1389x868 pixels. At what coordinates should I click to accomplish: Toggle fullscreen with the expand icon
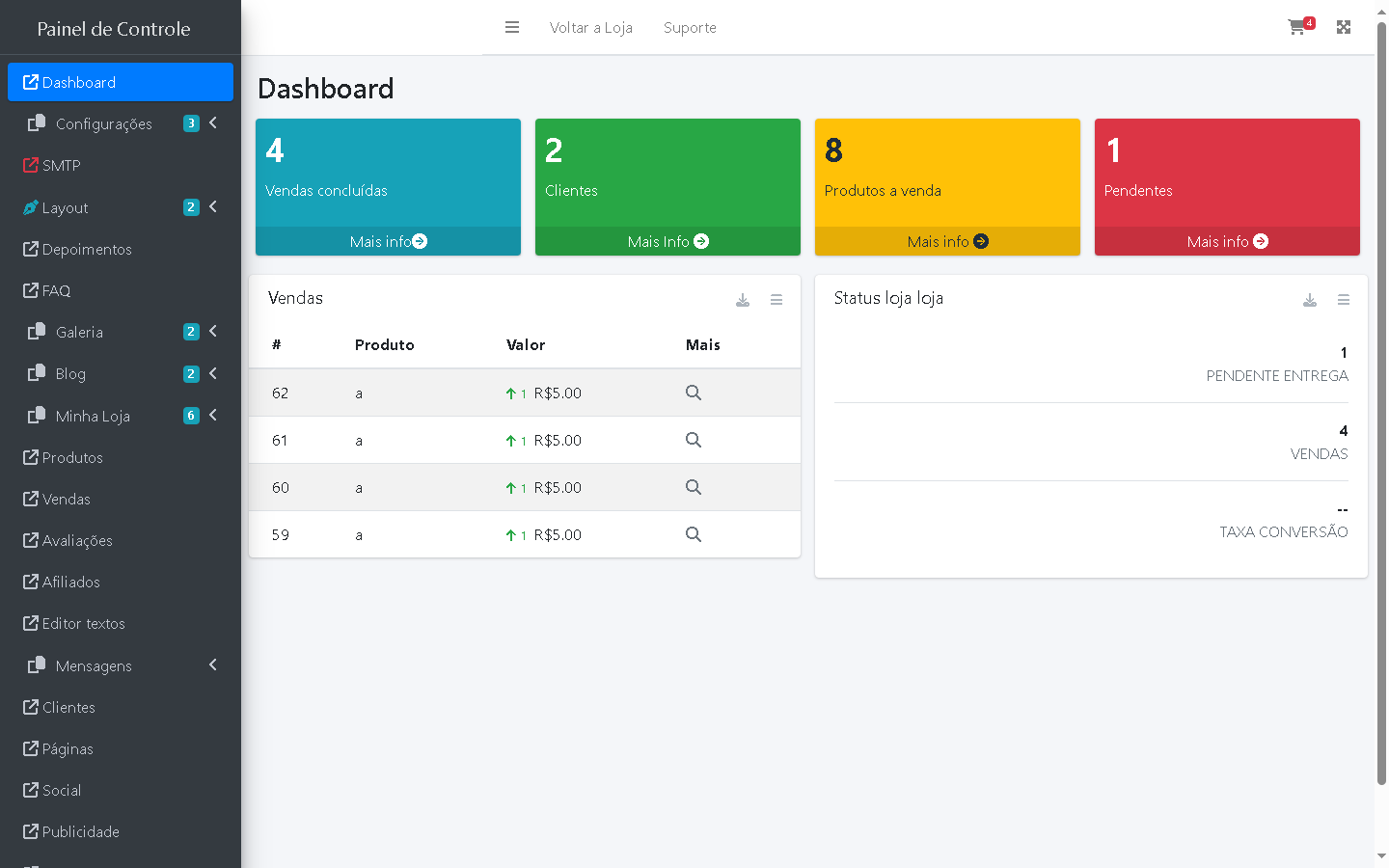click(x=1344, y=27)
